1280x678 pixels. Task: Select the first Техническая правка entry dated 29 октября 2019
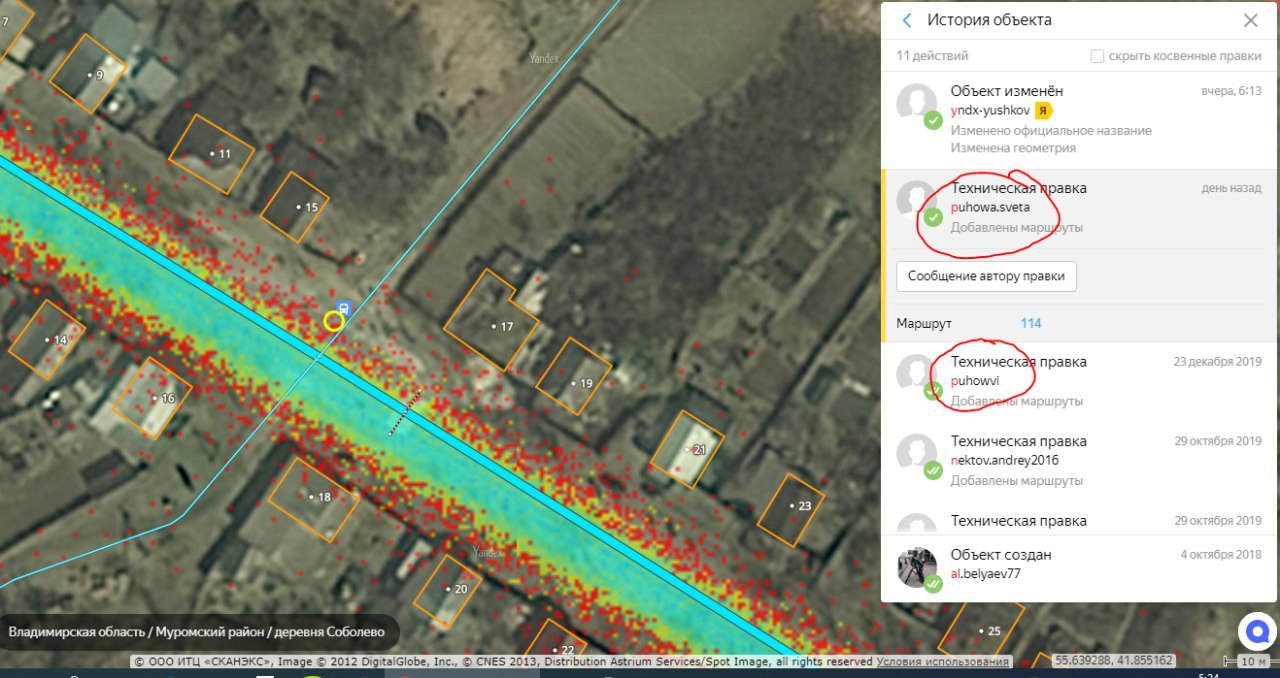click(x=1079, y=460)
